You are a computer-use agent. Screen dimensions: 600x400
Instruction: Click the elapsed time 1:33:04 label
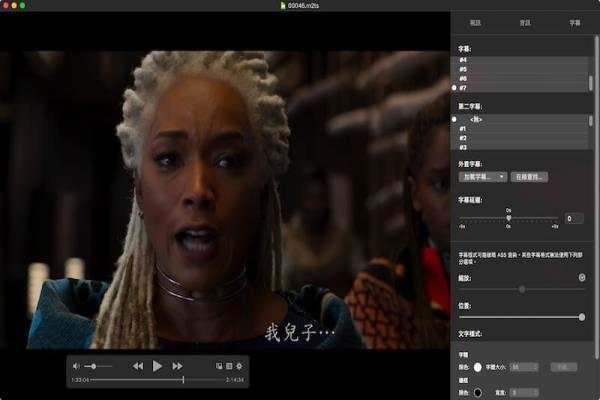coord(80,380)
